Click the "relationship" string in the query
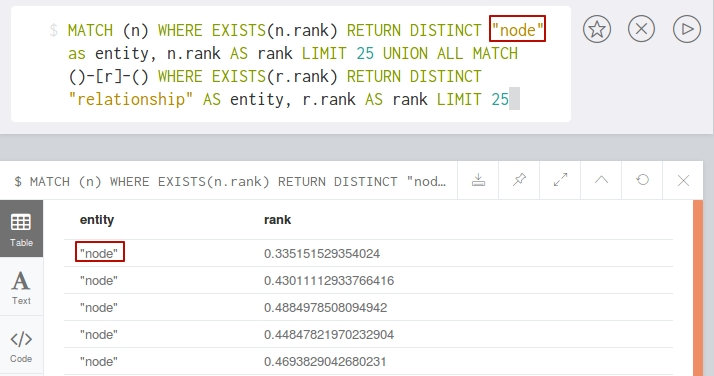The height and width of the screenshot is (376, 714). point(131,99)
